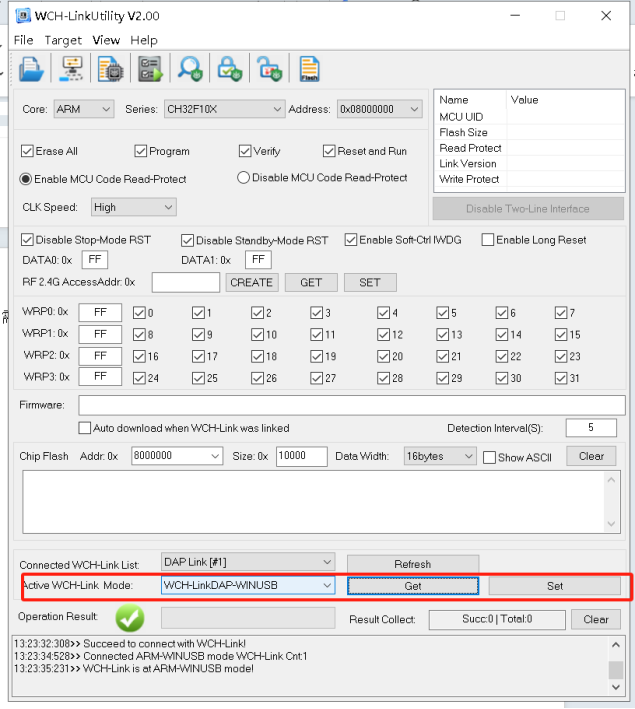Click the enable read-protect lock icon
635x709 pixels.
point(230,69)
